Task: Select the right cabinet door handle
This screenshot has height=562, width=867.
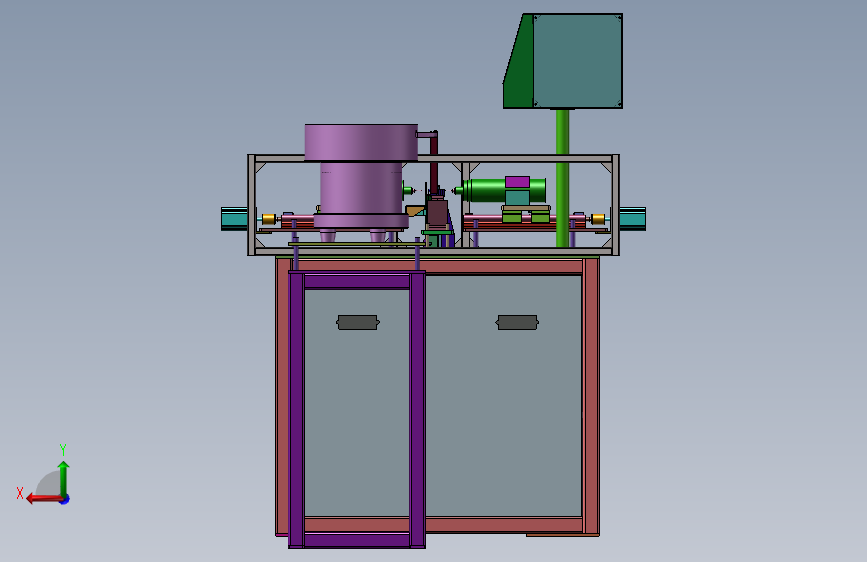Action: [x=517, y=322]
